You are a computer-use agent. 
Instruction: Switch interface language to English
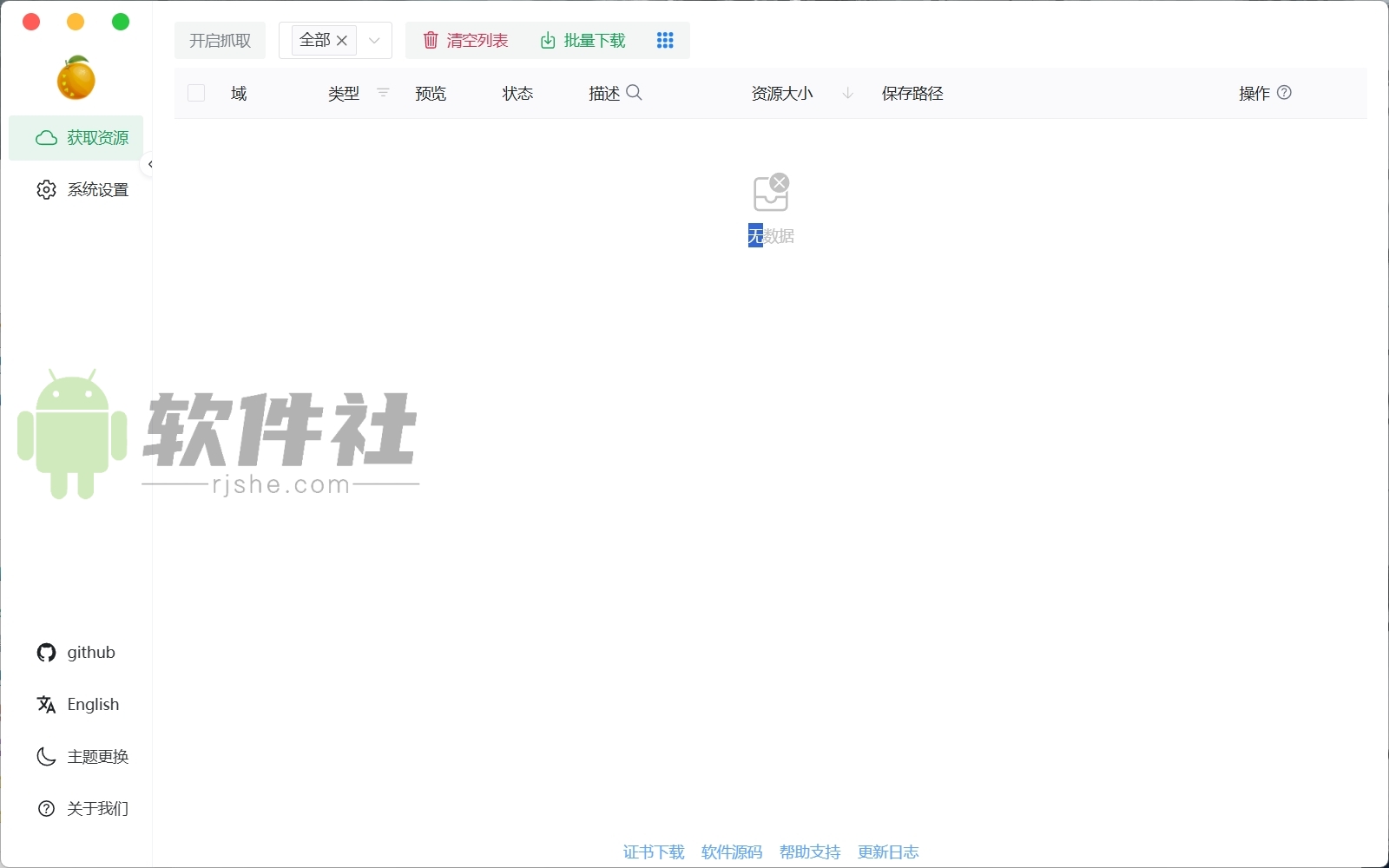point(93,704)
